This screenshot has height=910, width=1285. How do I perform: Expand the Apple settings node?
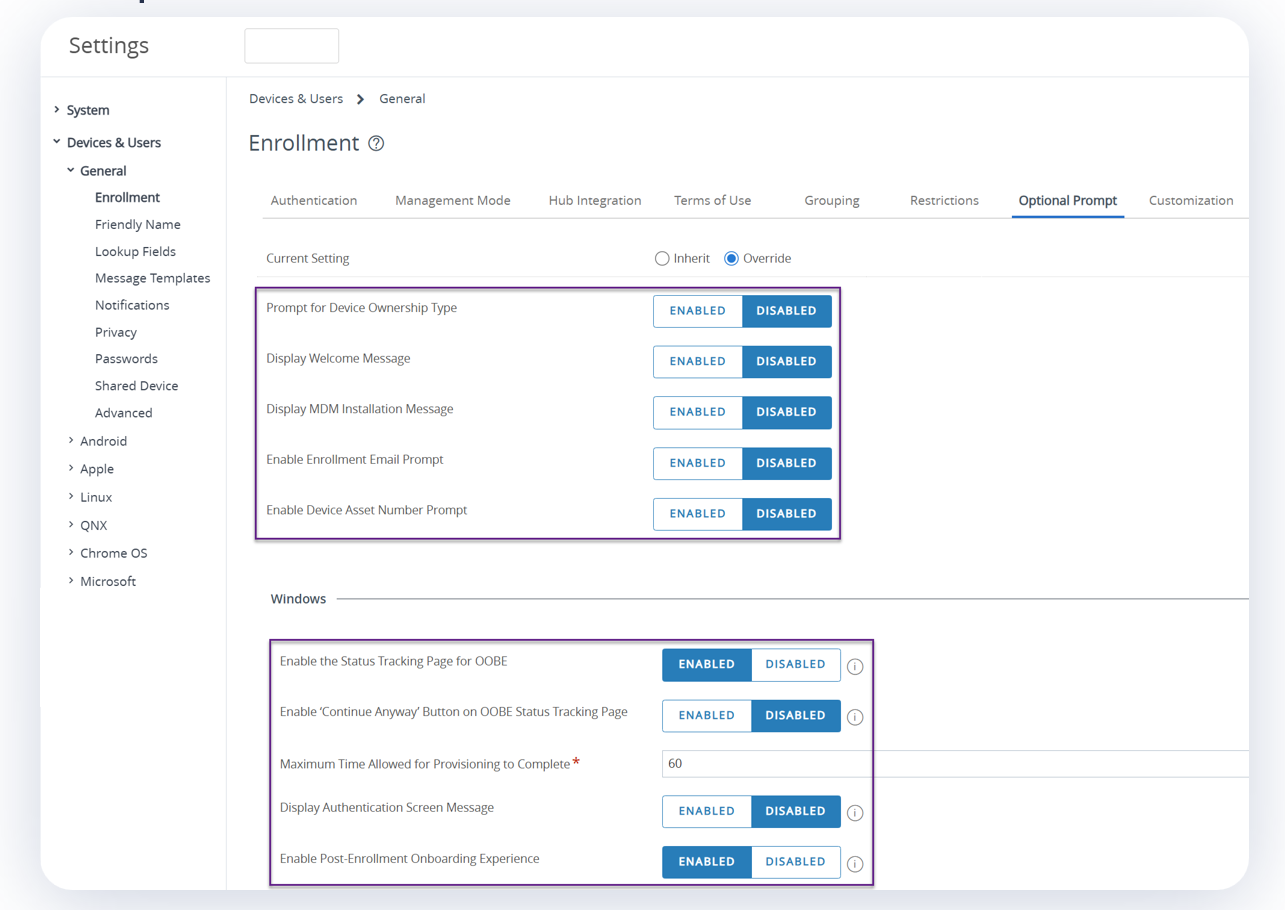point(71,469)
